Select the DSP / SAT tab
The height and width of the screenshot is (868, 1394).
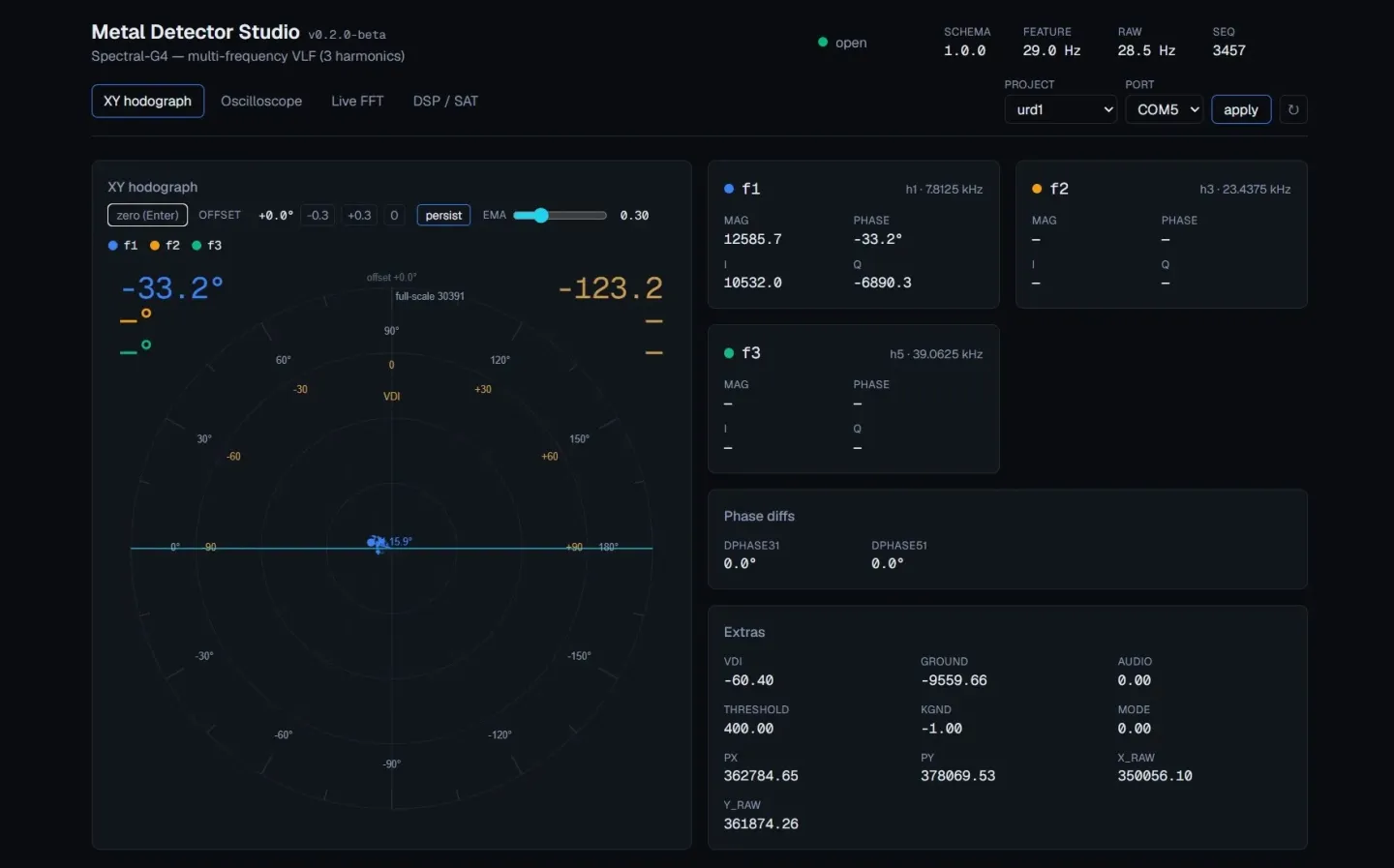(x=445, y=101)
